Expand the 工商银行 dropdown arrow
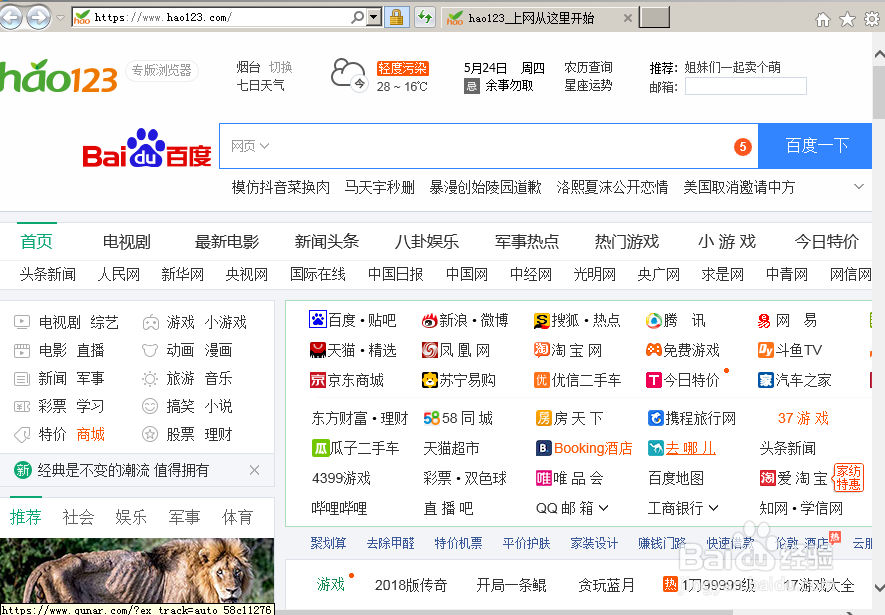885x615 pixels. (x=713, y=508)
